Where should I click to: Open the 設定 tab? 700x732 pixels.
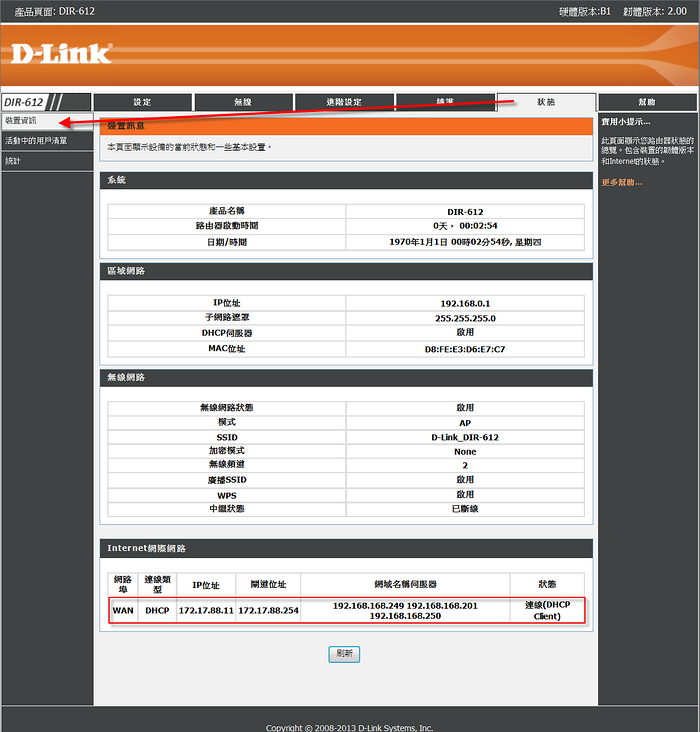142,102
